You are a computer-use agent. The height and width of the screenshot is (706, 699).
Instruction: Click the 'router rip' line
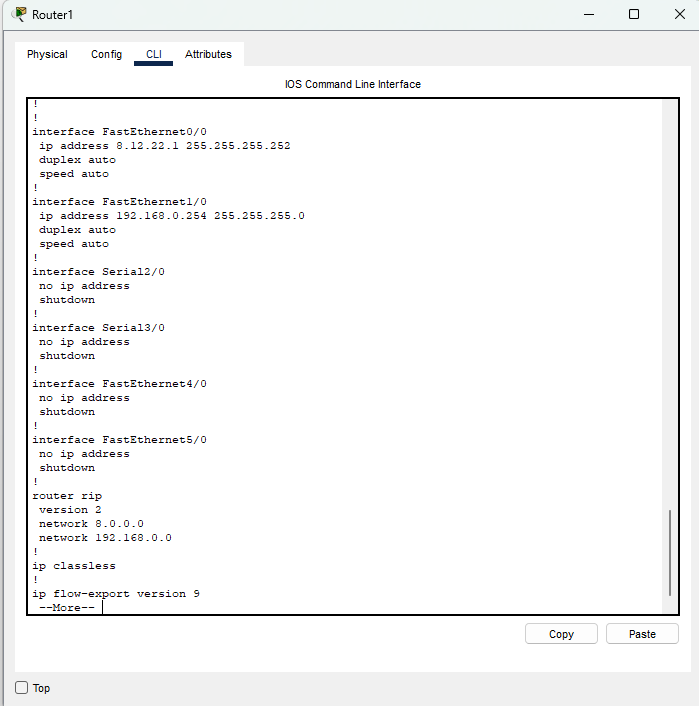(67, 496)
